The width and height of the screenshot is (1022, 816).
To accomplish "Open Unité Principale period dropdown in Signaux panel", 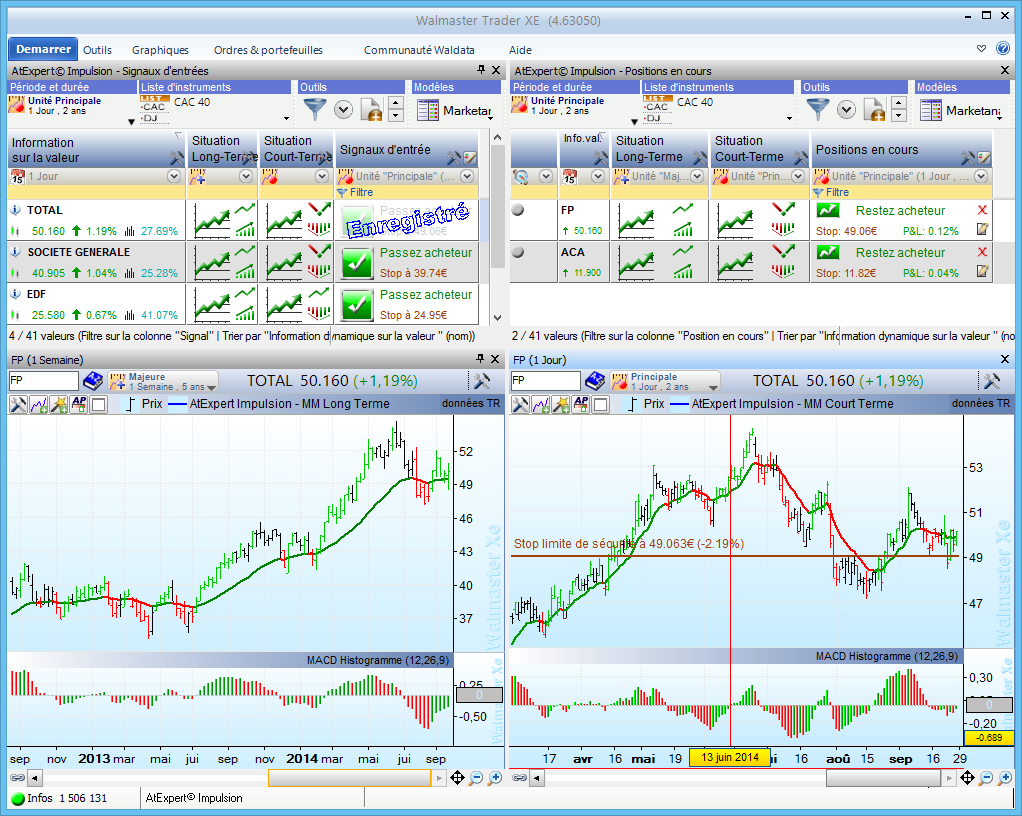I will [x=131, y=122].
